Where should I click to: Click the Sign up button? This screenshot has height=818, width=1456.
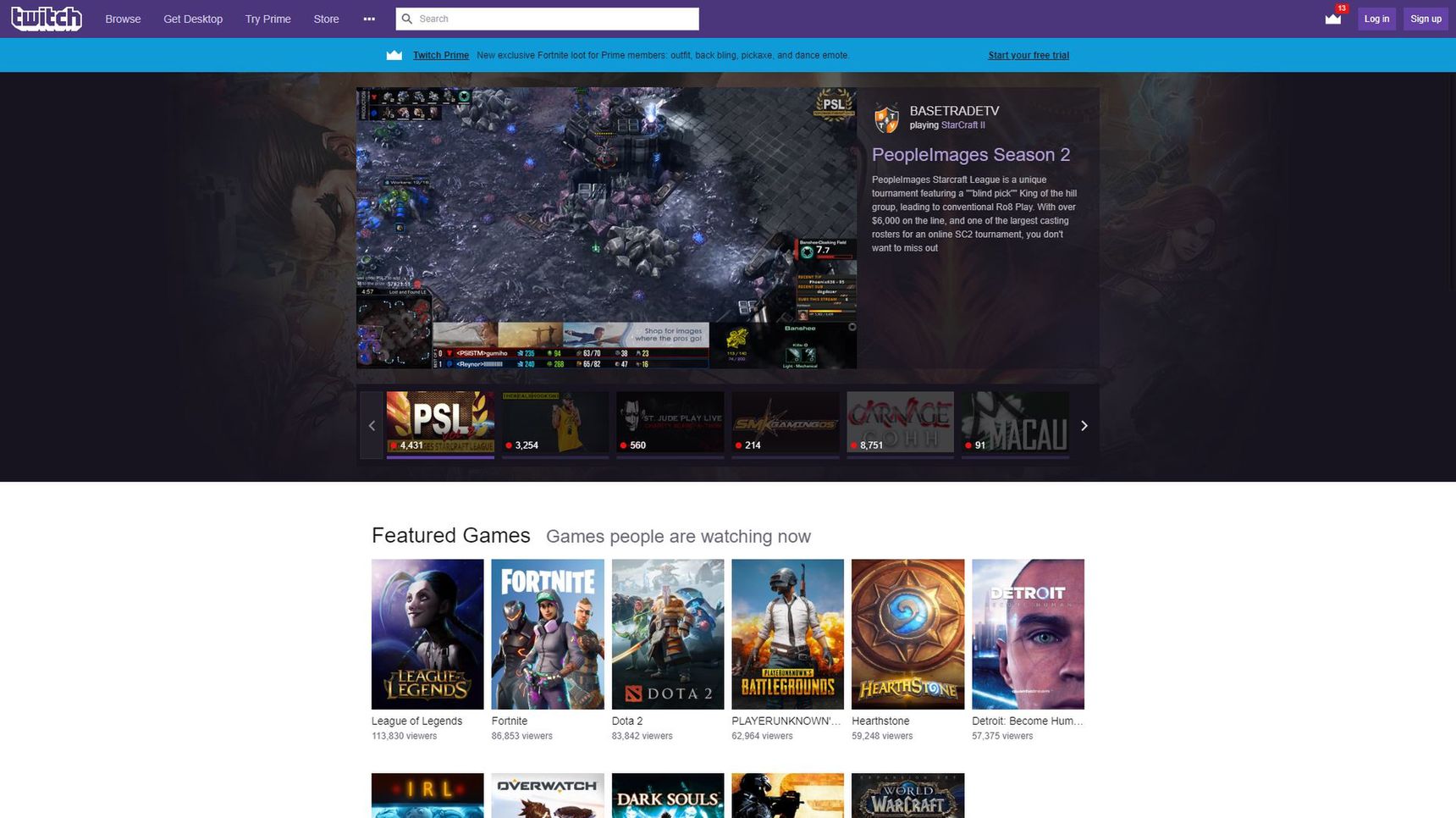pos(1426,19)
